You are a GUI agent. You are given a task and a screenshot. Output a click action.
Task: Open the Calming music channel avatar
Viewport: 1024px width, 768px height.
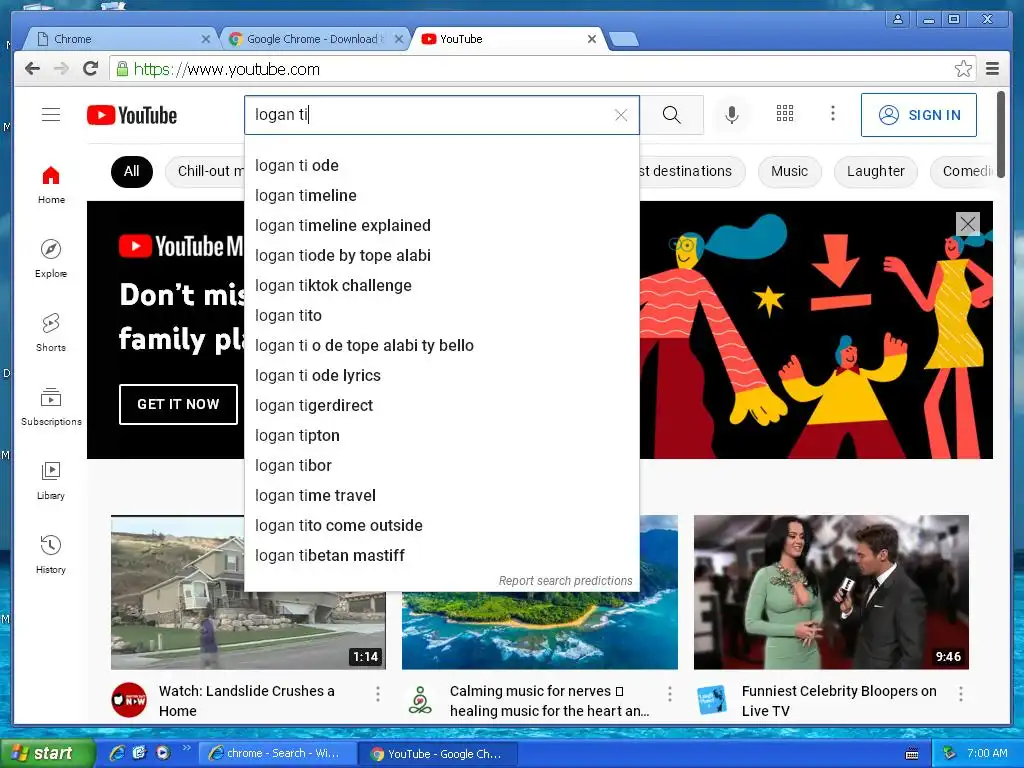(420, 700)
